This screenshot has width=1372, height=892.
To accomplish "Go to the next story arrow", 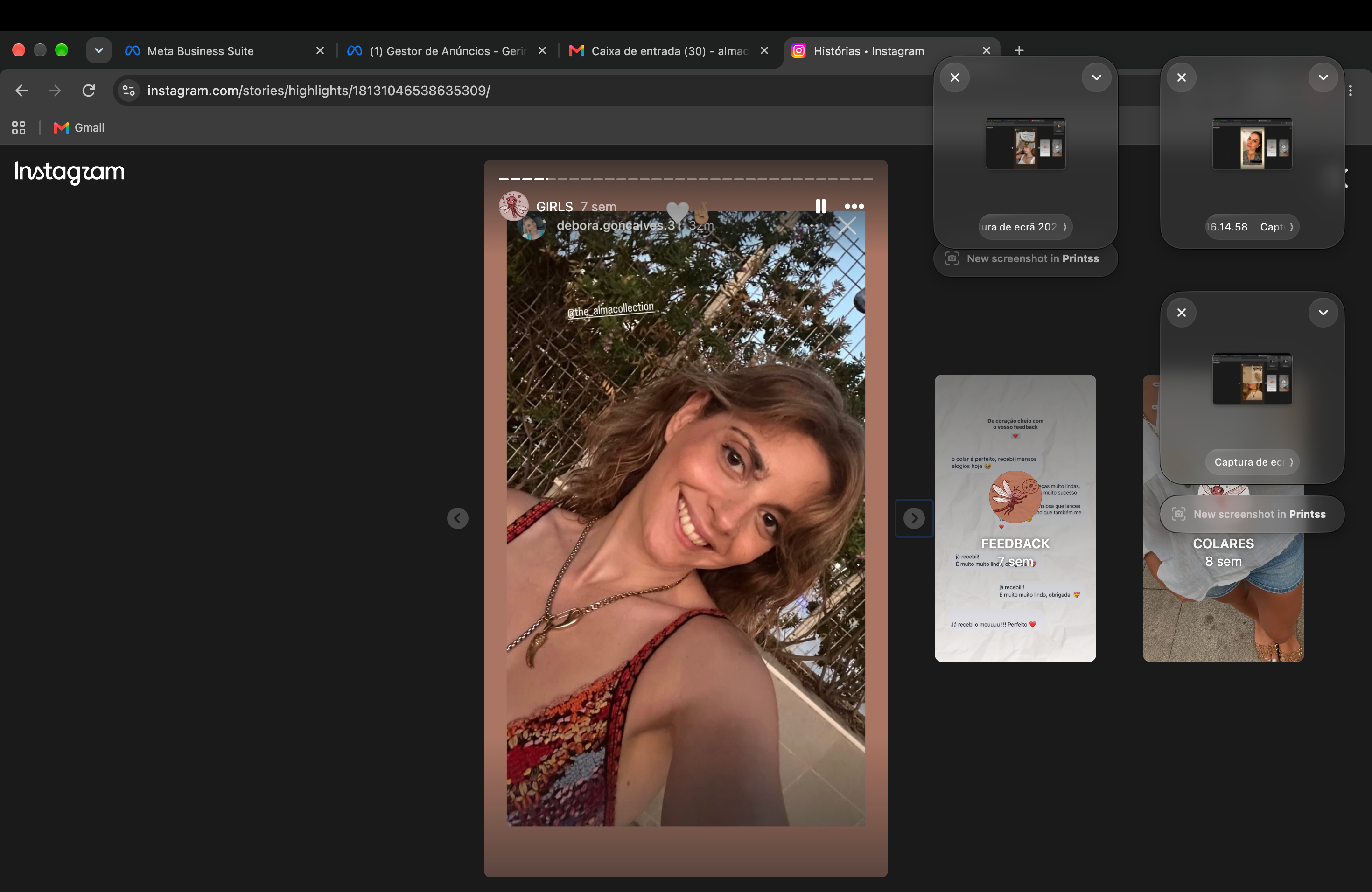I will tap(914, 518).
